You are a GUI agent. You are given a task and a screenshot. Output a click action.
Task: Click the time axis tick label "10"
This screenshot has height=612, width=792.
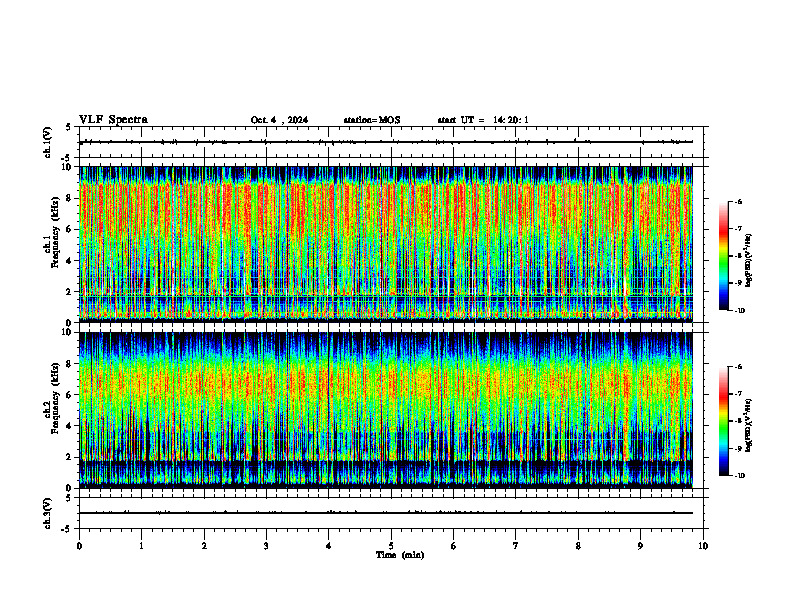click(703, 546)
